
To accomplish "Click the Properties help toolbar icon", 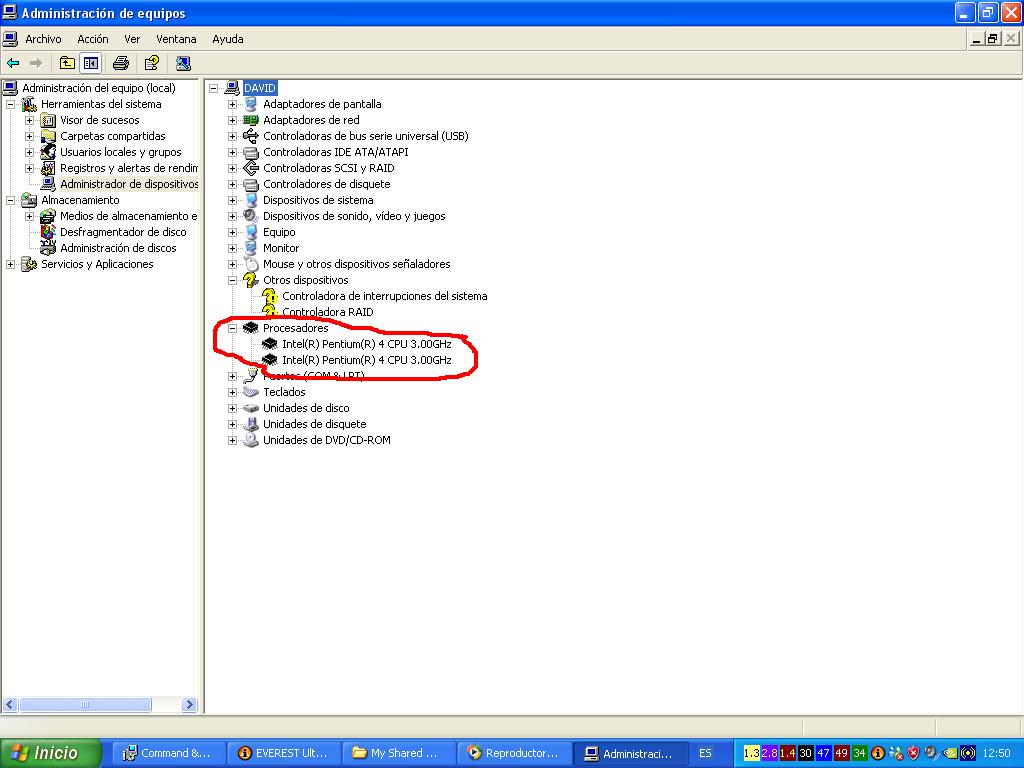I will (x=152, y=63).
